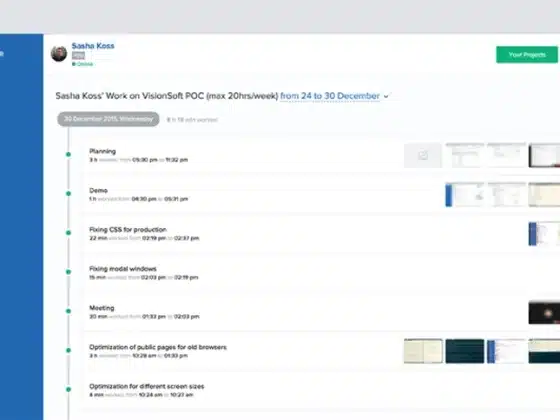
Task: Click Sasha Koss avatar photo
Action: pyautogui.click(x=59, y=54)
